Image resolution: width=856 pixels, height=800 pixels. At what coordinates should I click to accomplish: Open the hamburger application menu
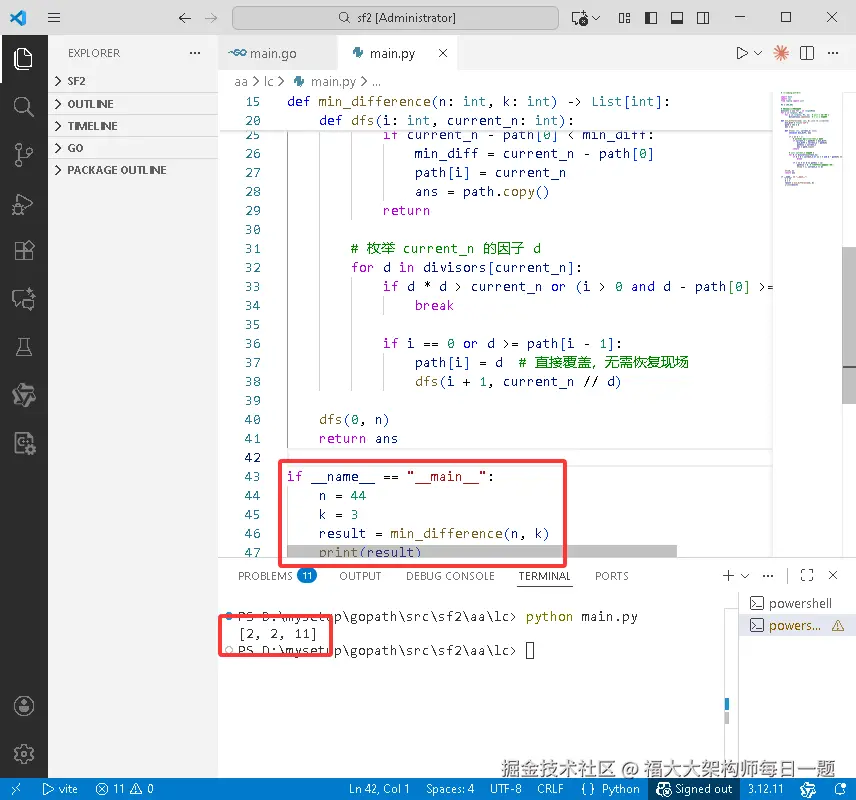point(54,17)
